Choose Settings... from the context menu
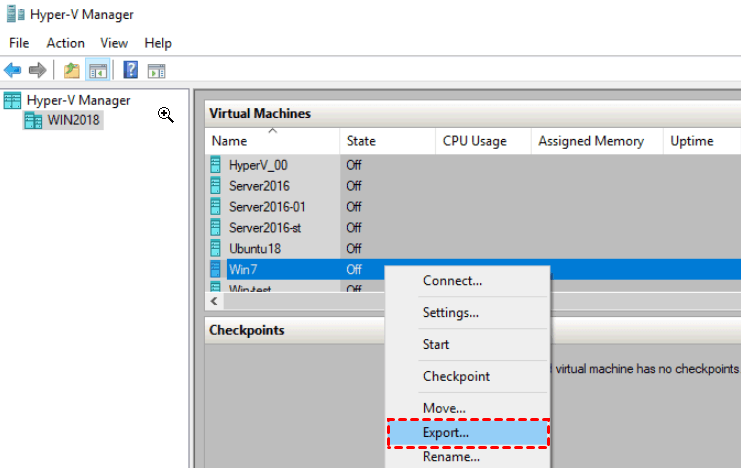741x468 pixels. coord(467,312)
